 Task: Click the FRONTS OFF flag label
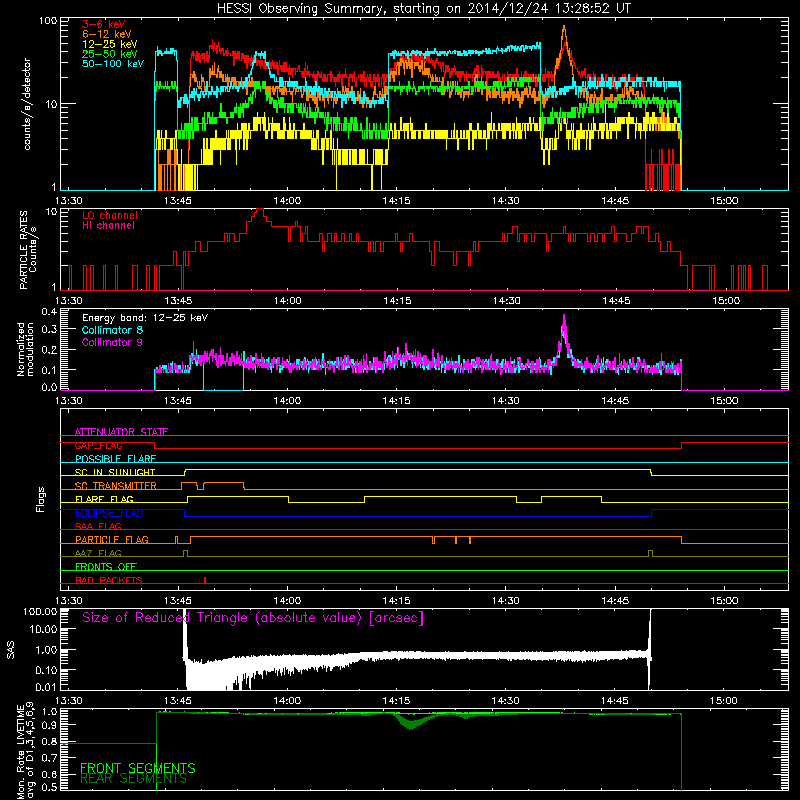pyautogui.click(x=106, y=566)
